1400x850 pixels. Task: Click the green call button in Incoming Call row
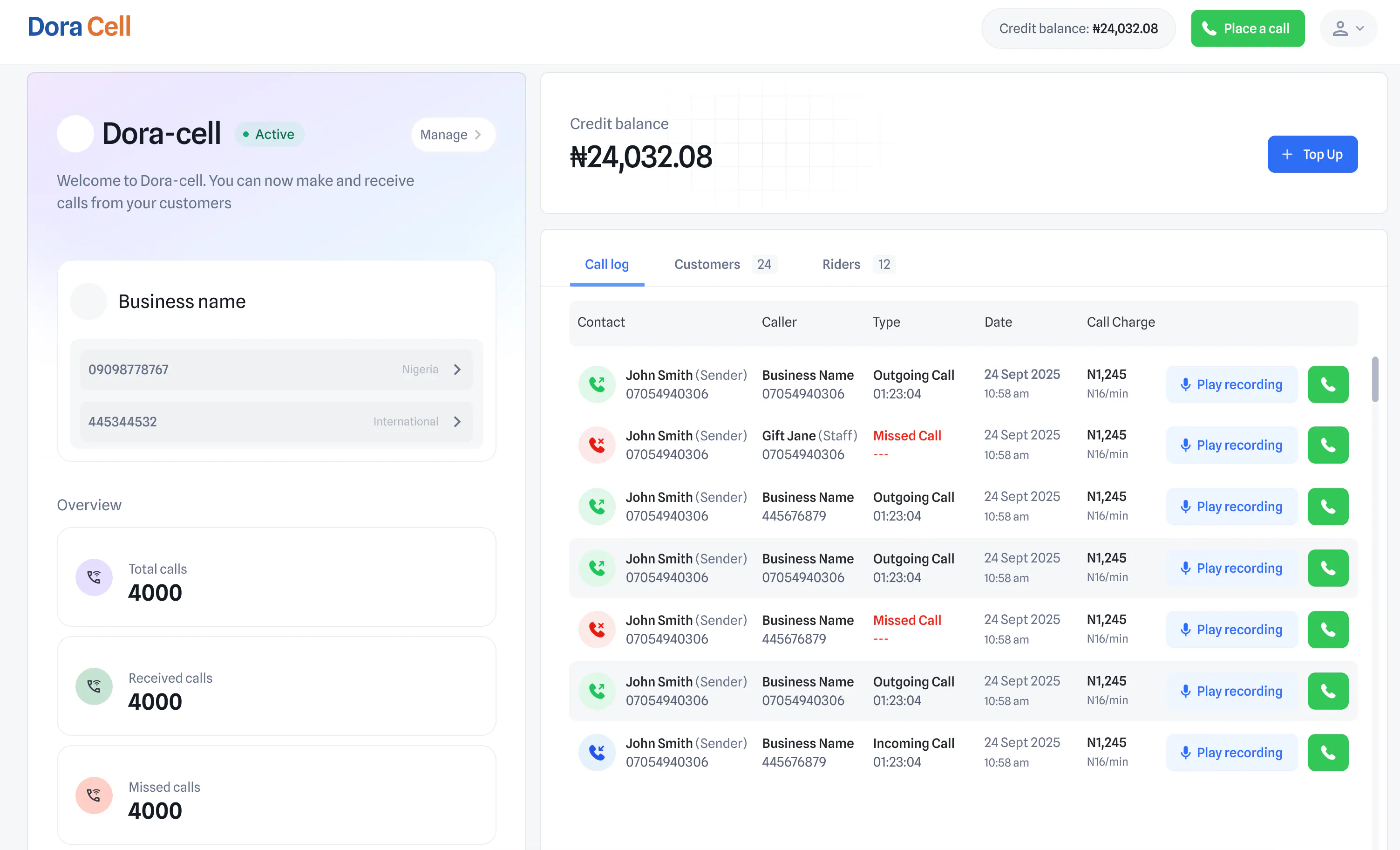tap(1327, 752)
